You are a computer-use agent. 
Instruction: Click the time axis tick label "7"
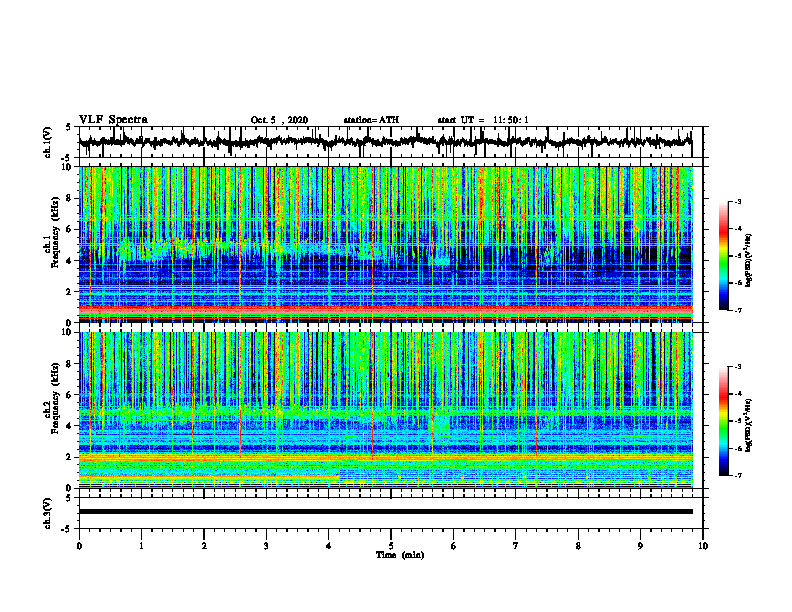(x=516, y=546)
